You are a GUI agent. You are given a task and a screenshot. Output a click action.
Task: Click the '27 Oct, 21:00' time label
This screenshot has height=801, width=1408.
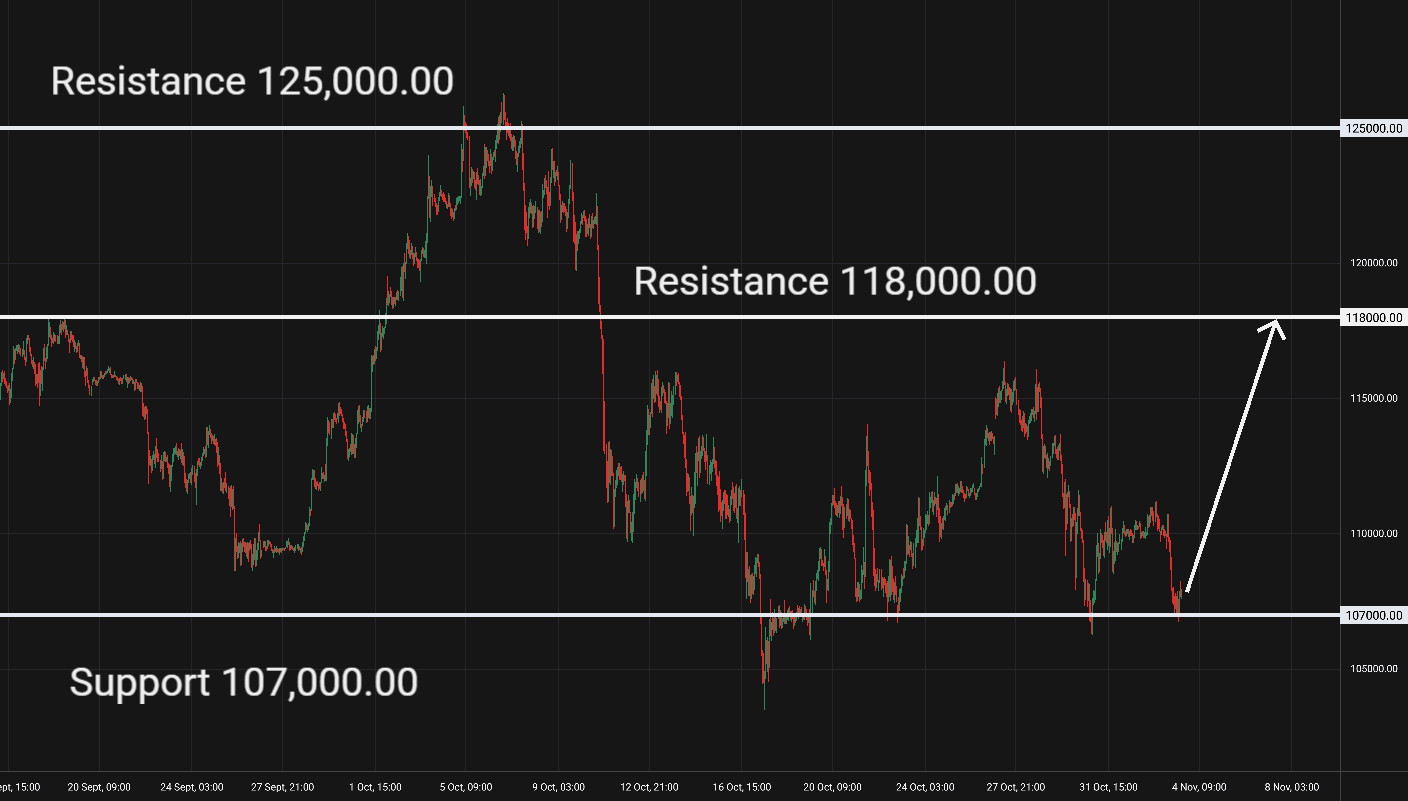point(1018,787)
